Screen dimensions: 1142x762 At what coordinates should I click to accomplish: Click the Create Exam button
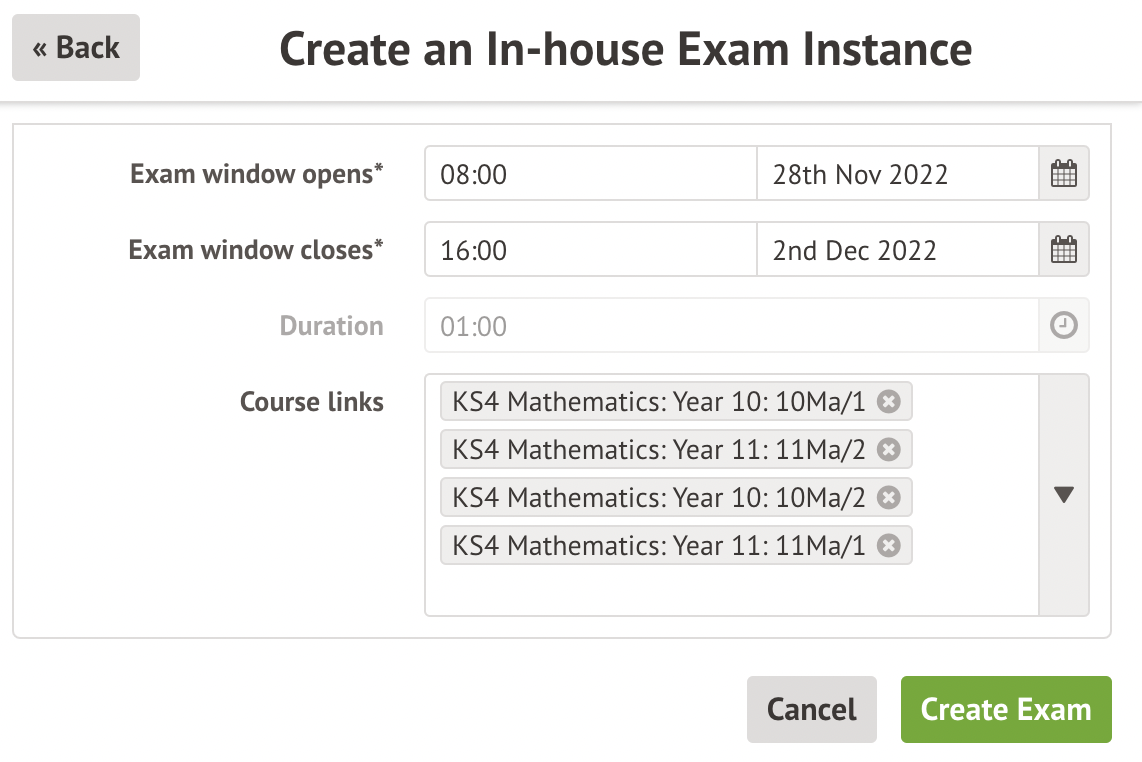[x=1005, y=710]
